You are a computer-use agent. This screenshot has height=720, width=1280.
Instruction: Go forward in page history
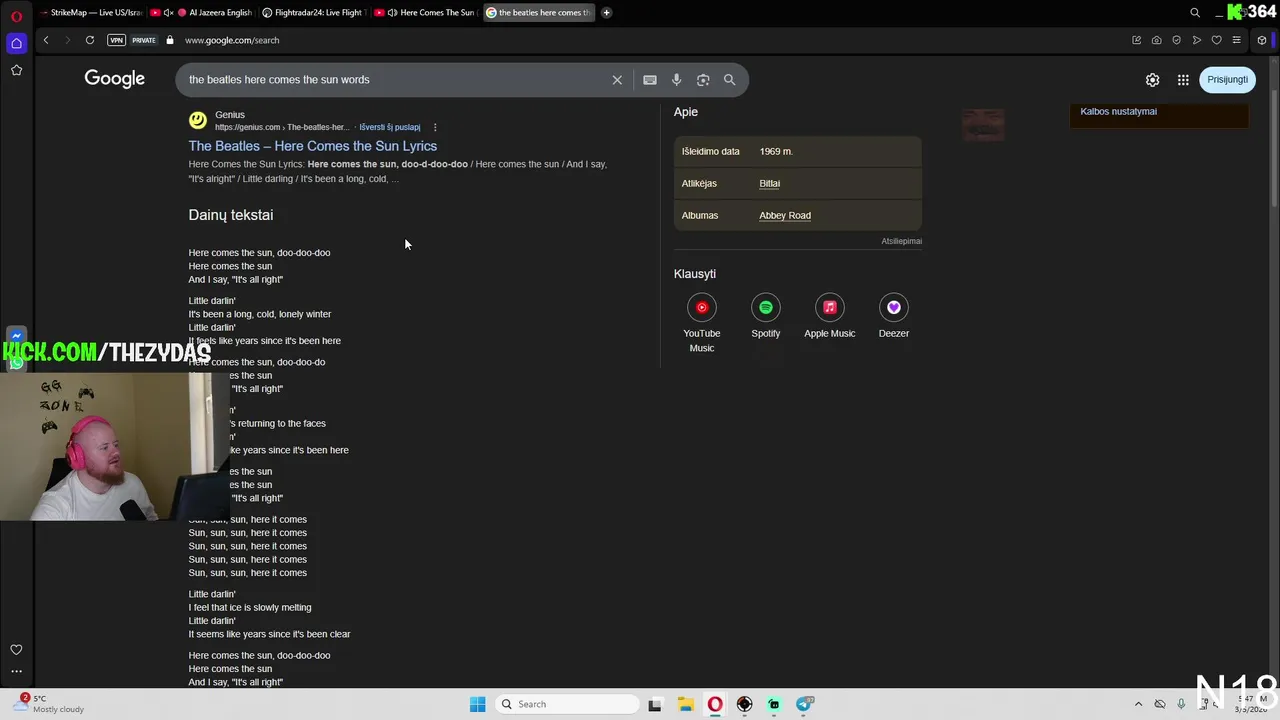click(68, 40)
